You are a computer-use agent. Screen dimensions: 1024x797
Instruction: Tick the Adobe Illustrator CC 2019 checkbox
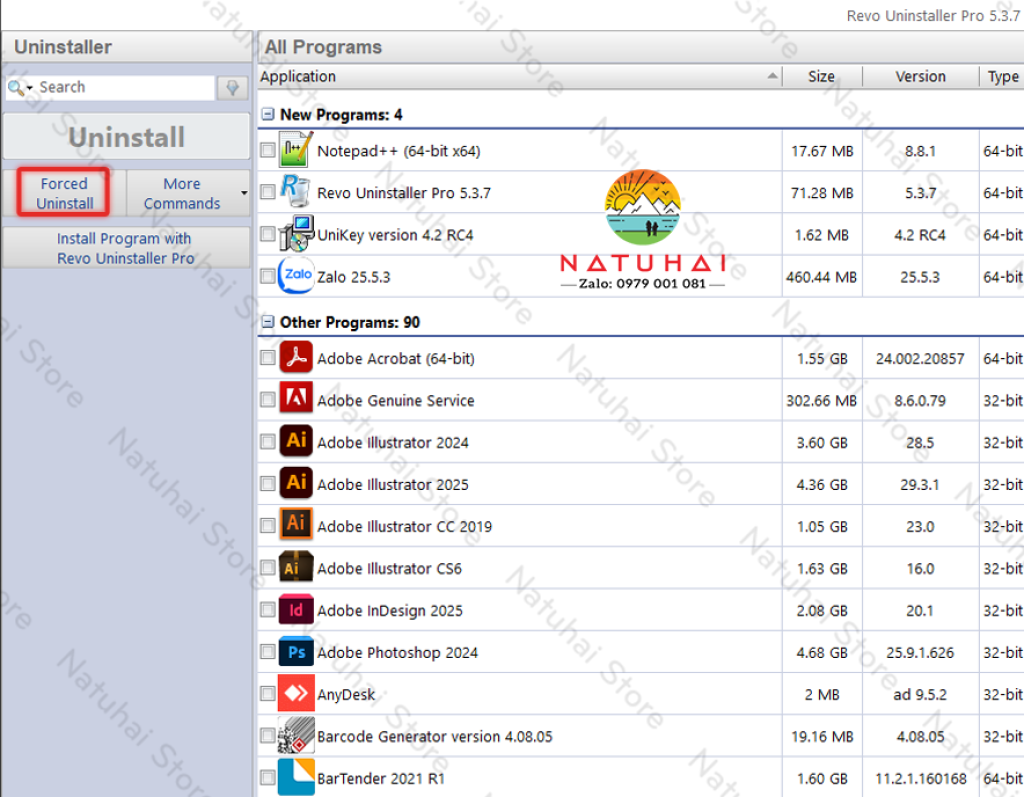[267, 526]
